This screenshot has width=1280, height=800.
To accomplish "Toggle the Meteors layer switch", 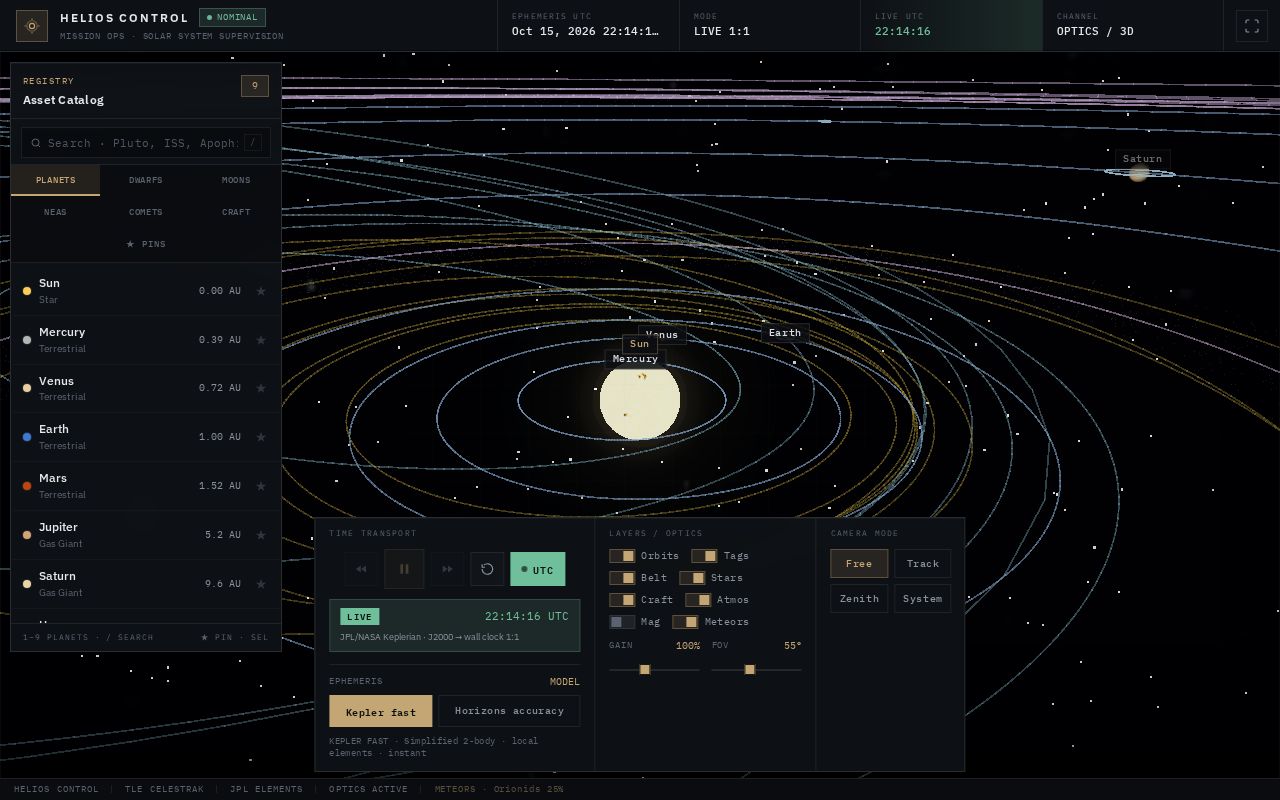I will (685, 622).
